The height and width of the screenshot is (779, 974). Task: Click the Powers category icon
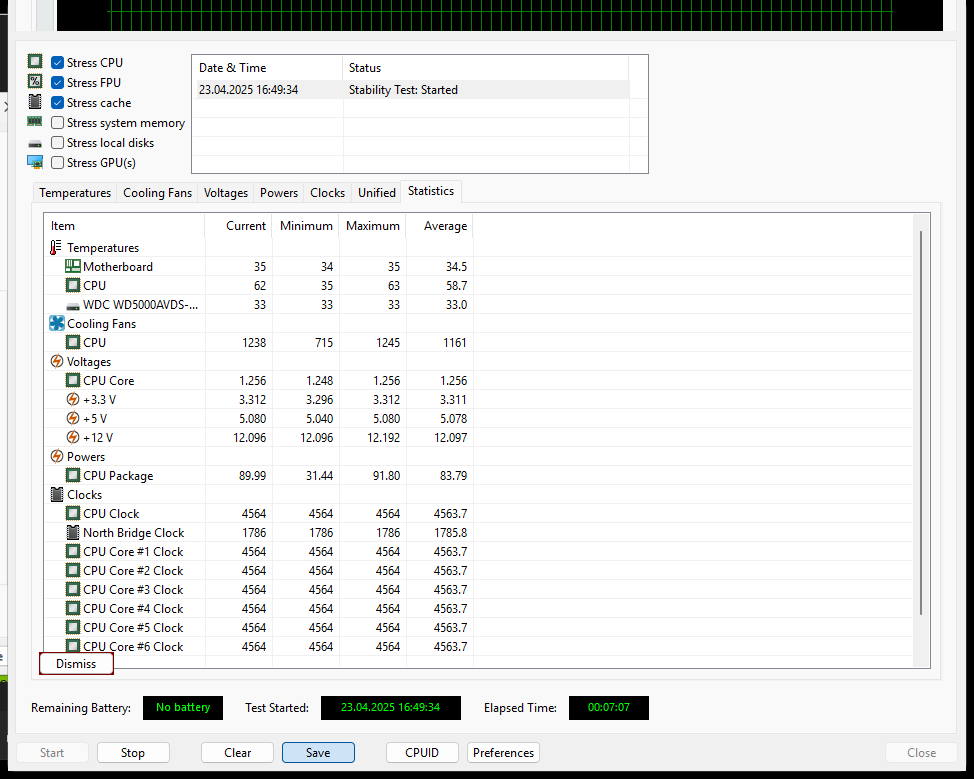[56, 457]
